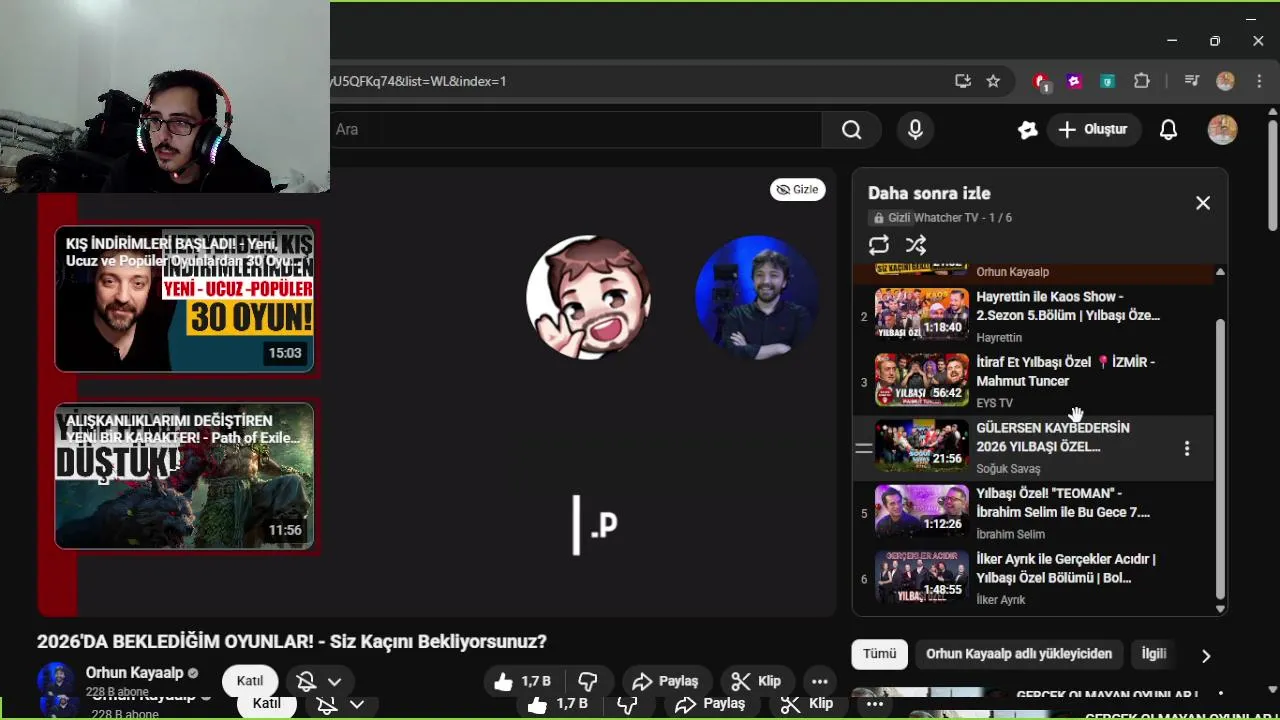Image resolution: width=1280 pixels, height=720 pixels.
Task: Click the 15:03 duration badge
Action: 285,353
